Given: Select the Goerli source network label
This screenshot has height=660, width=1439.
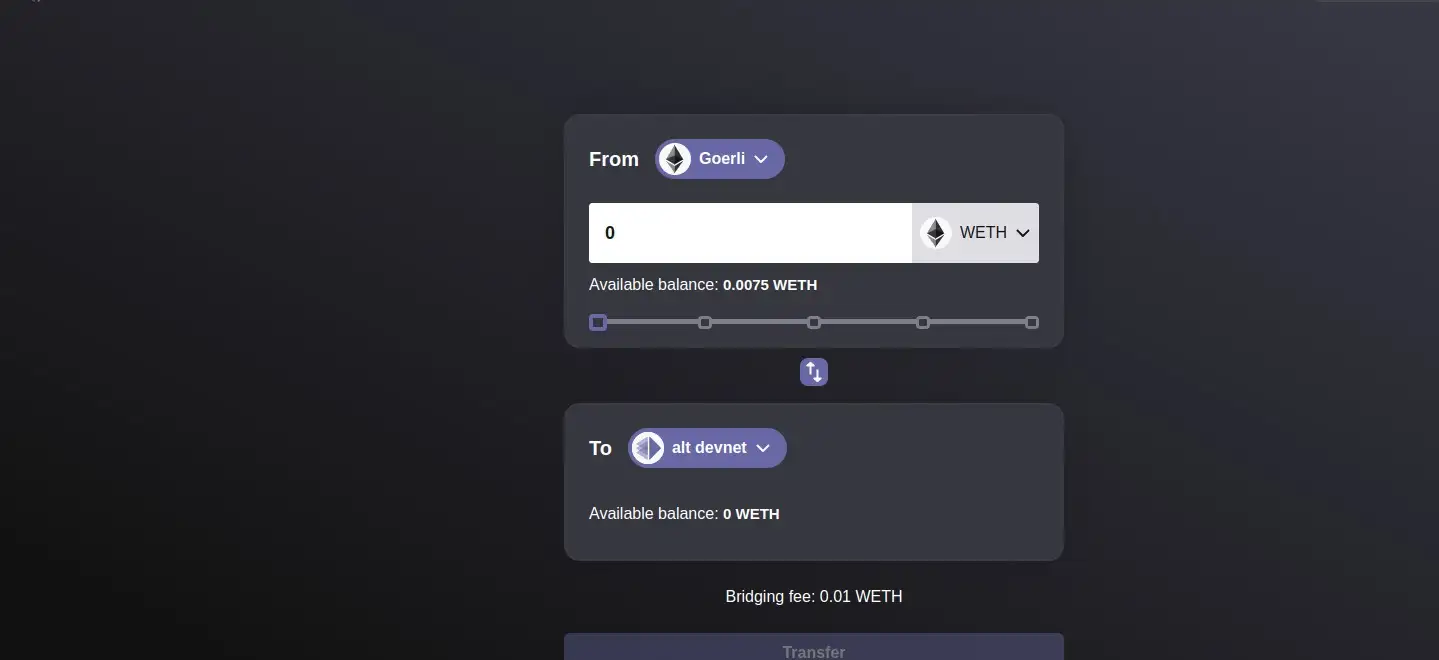Looking at the screenshot, I should [721, 159].
